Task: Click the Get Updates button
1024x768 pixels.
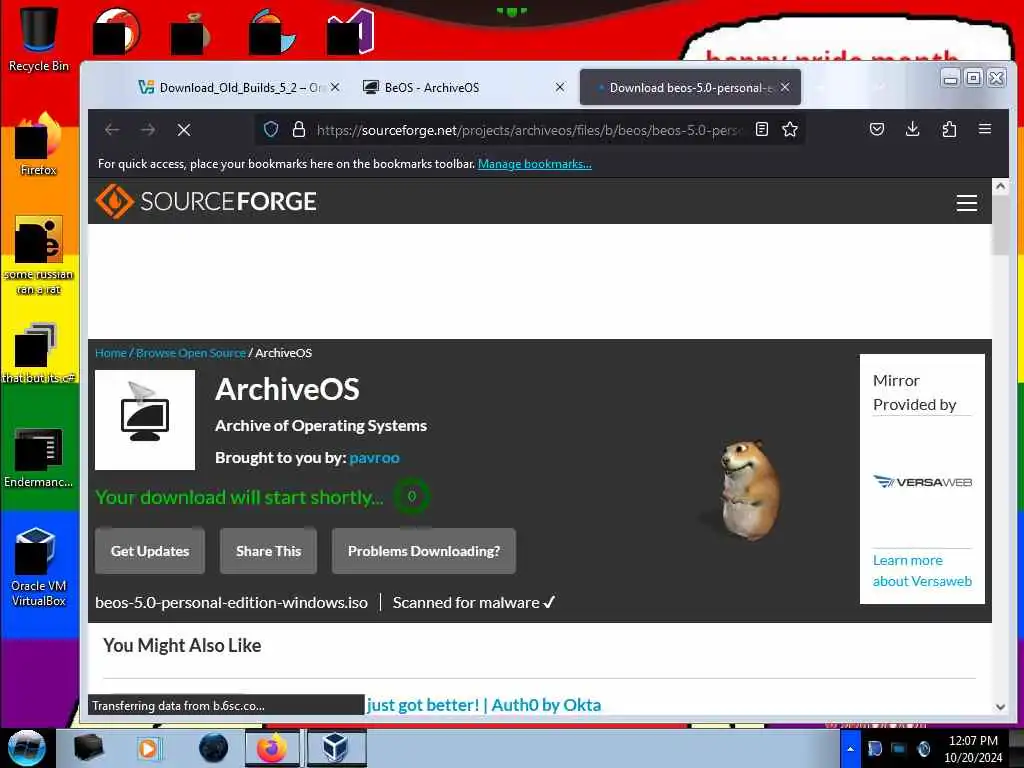Action: pyautogui.click(x=150, y=551)
